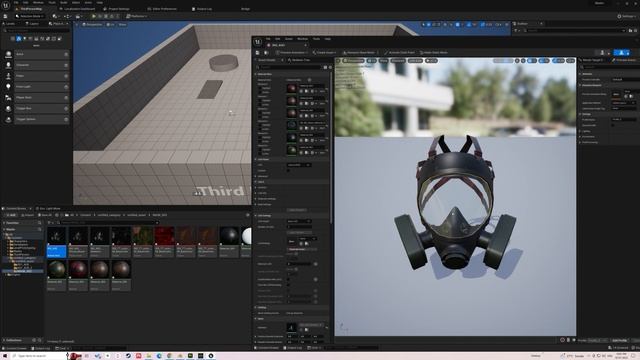
Task: Open Settings at the right of main toolbar
Action: point(627,16)
